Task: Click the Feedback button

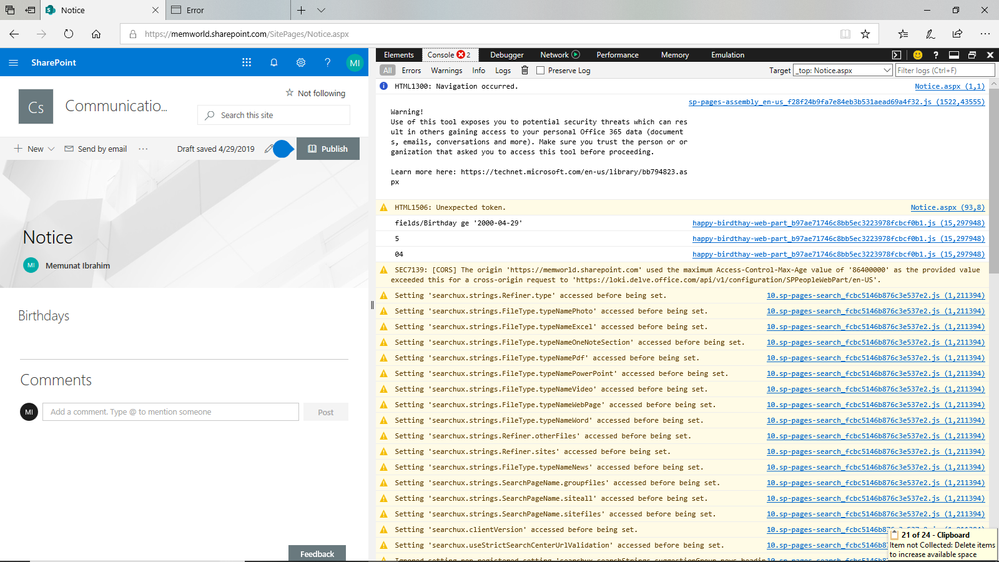Action: (317, 553)
